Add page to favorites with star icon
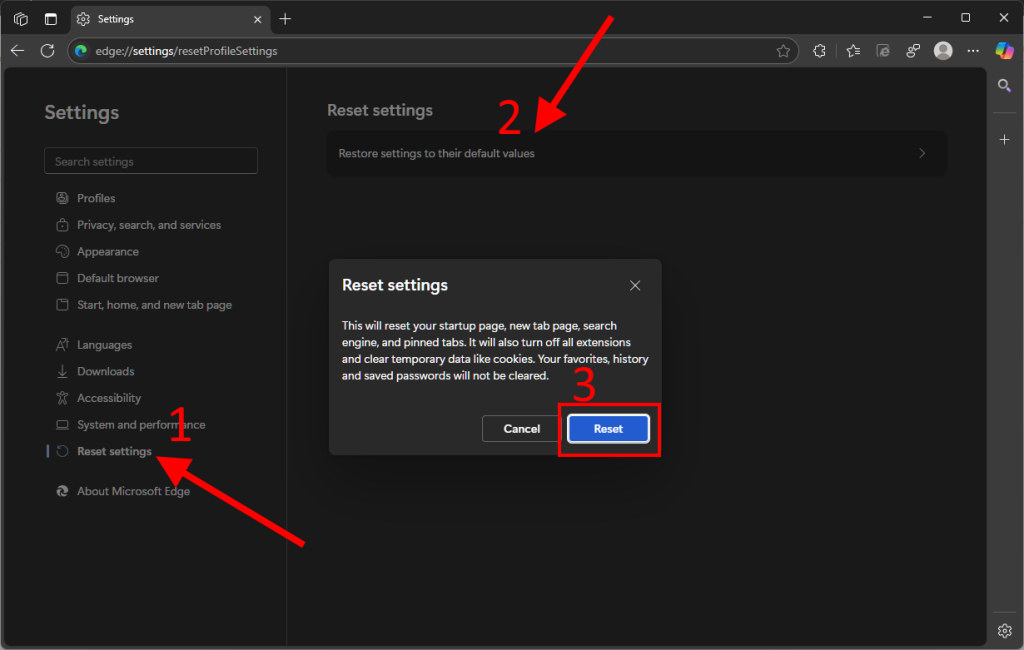 (783, 51)
